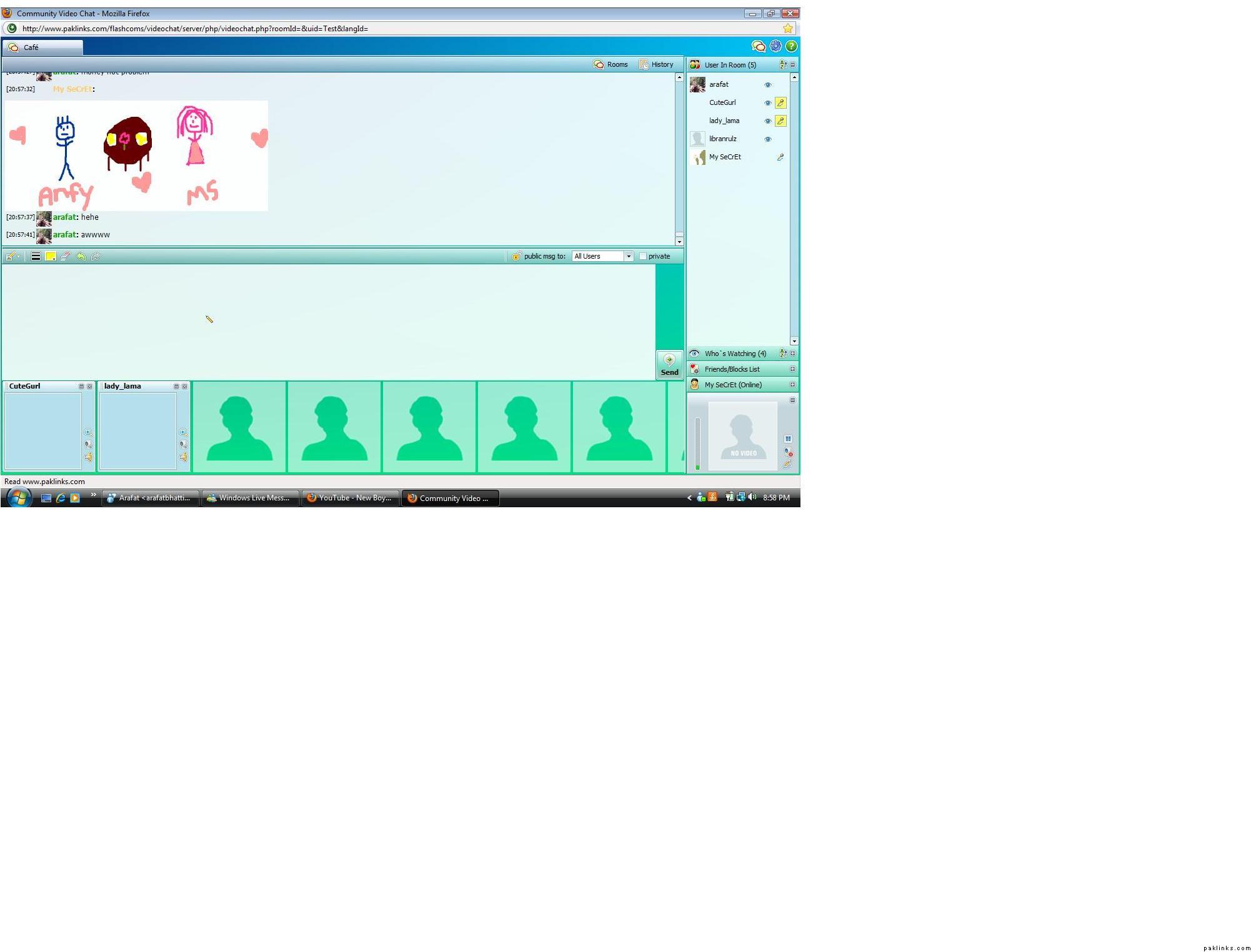The width and height of the screenshot is (1251, 952).
Task: Open the yellow drawing color swatch
Action: [x=51, y=256]
